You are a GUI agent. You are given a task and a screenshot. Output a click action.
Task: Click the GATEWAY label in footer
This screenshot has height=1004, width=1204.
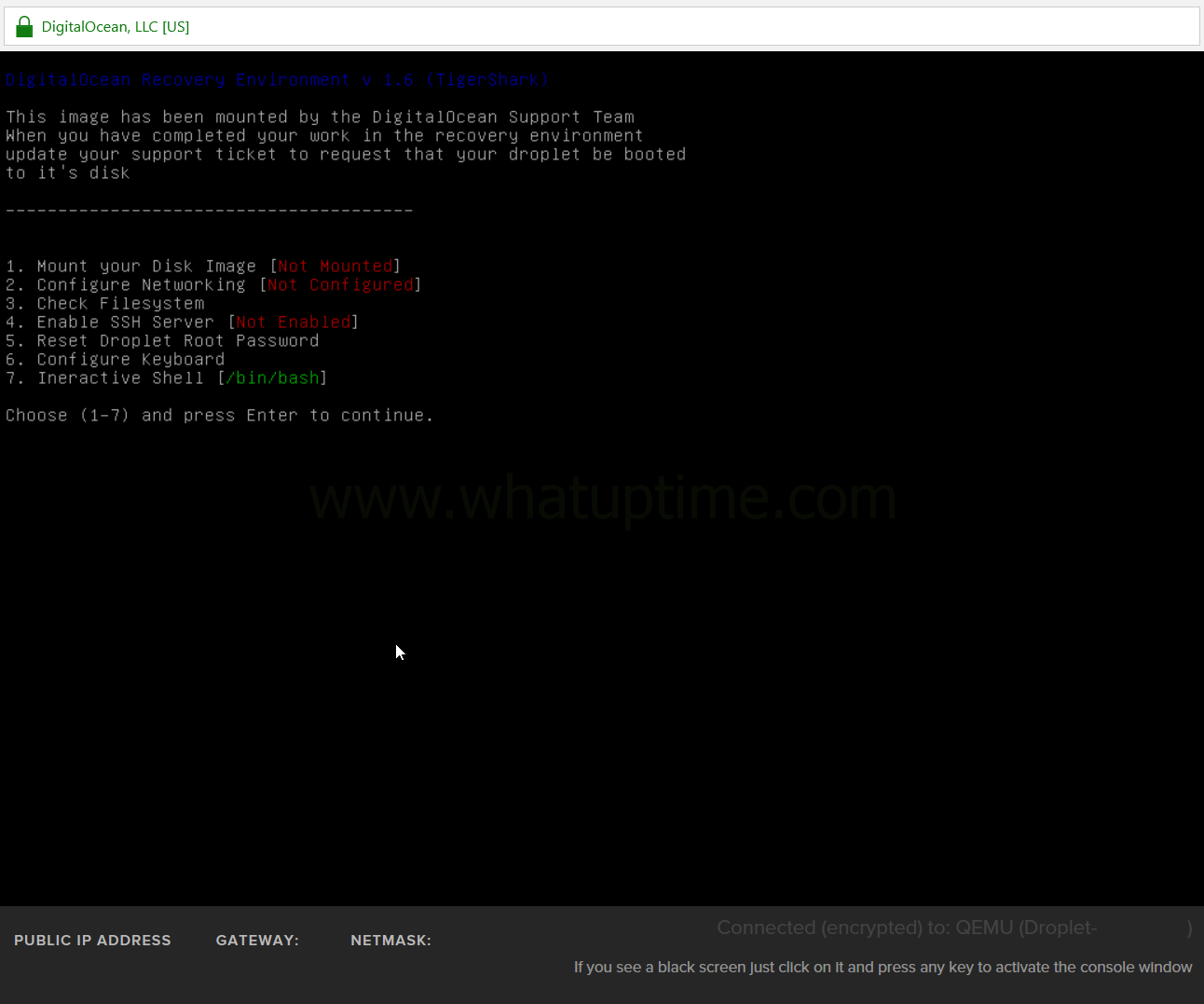257,941
